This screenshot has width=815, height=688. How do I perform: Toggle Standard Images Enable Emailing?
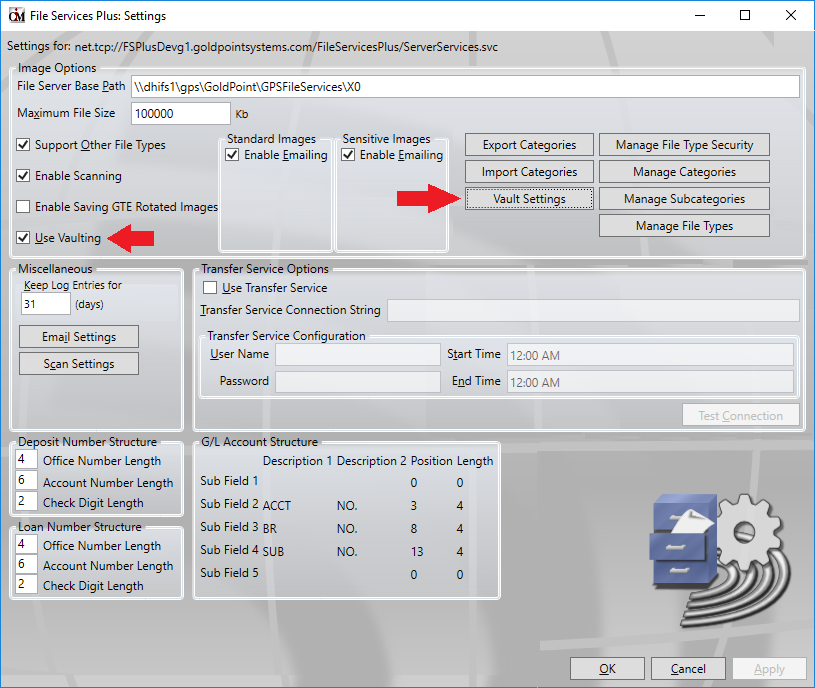[x=232, y=155]
